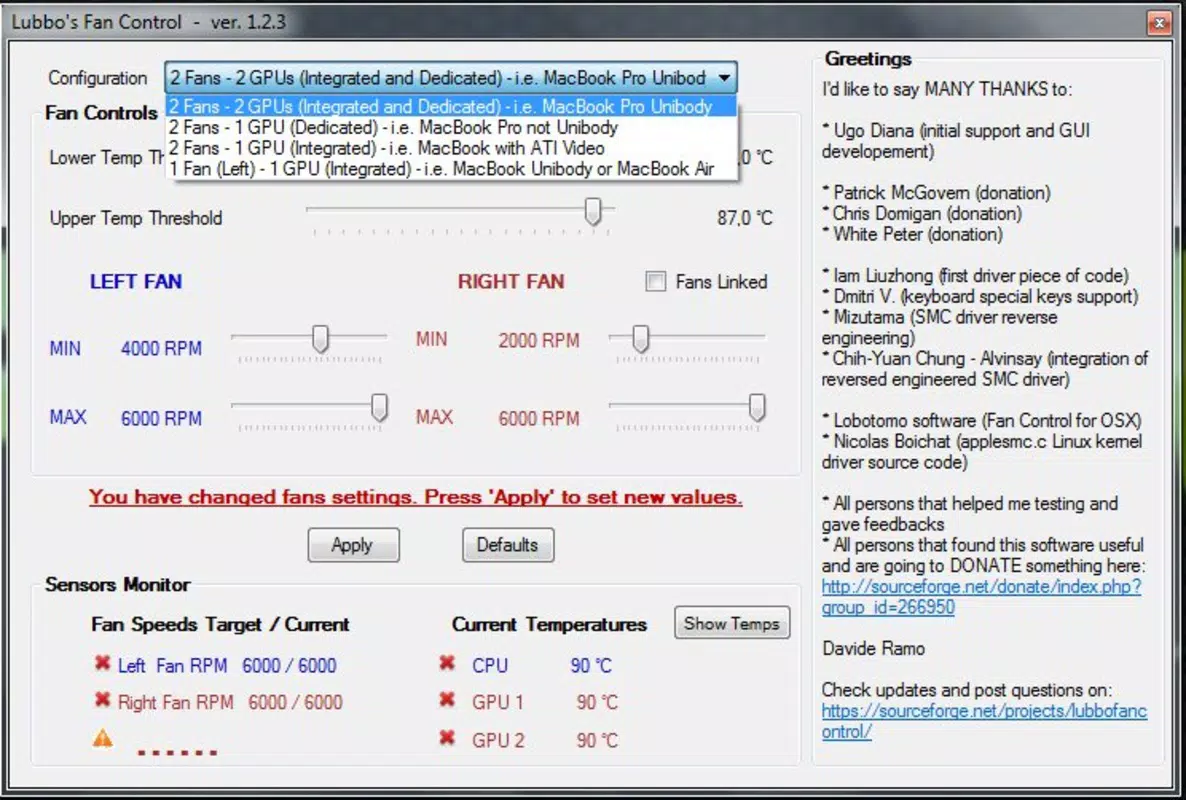Screen dimensions: 1186x800
Task: Choose 2 Fans - 1 GPU (Dedicated) option
Action: [451, 127]
